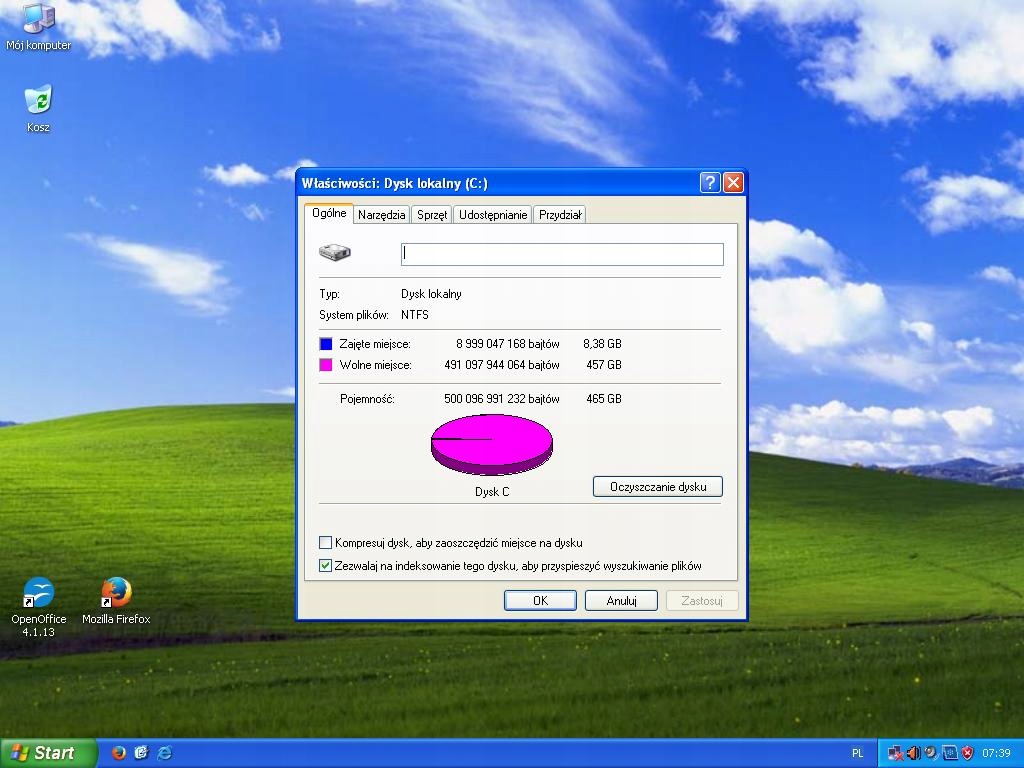Confirm the dialog with the OK button
Screen dimensions: 1024x768
pos(540,601)
